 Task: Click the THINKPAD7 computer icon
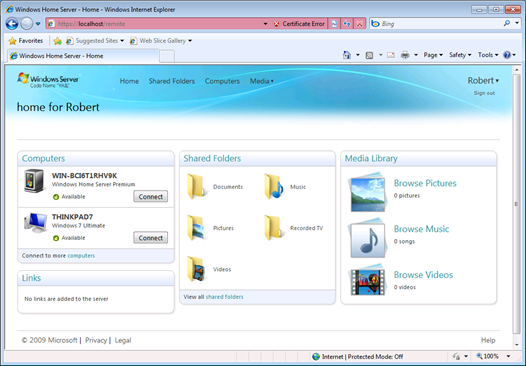click(x=35, y=222)
